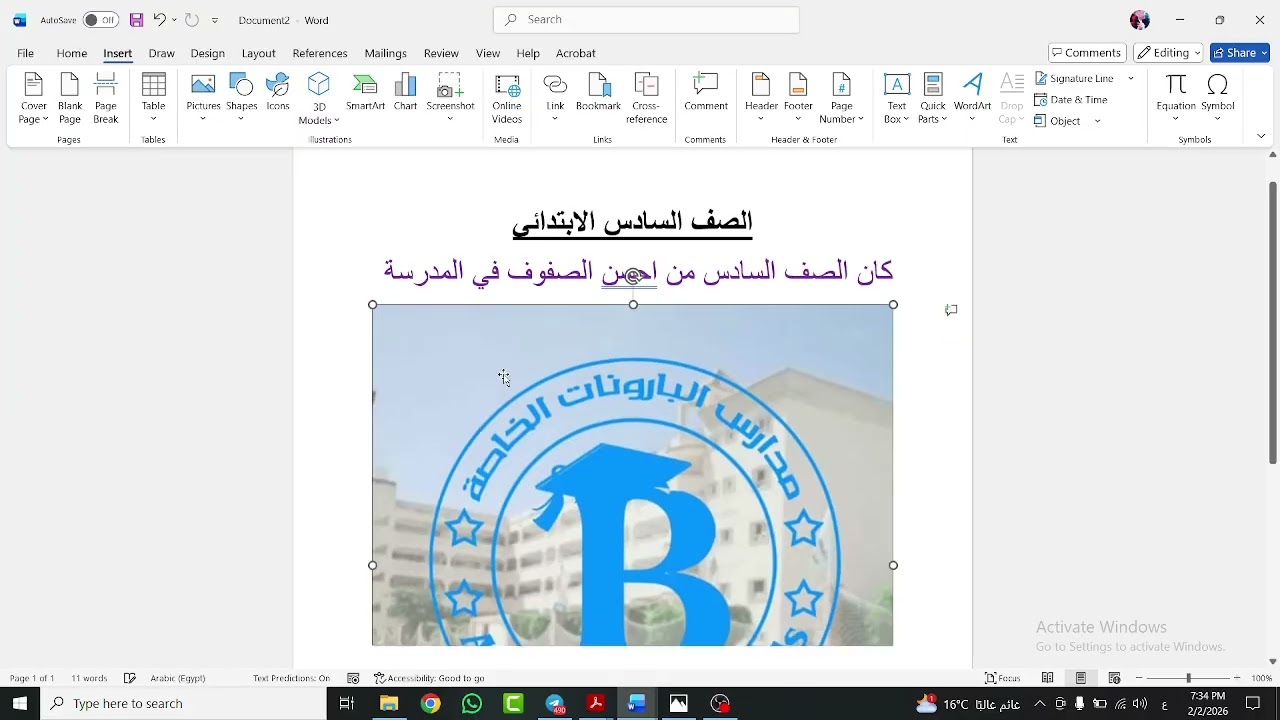Insert a Text Box
The width and height of the screenshot is (1280, 720).
(x=897, y=98)
